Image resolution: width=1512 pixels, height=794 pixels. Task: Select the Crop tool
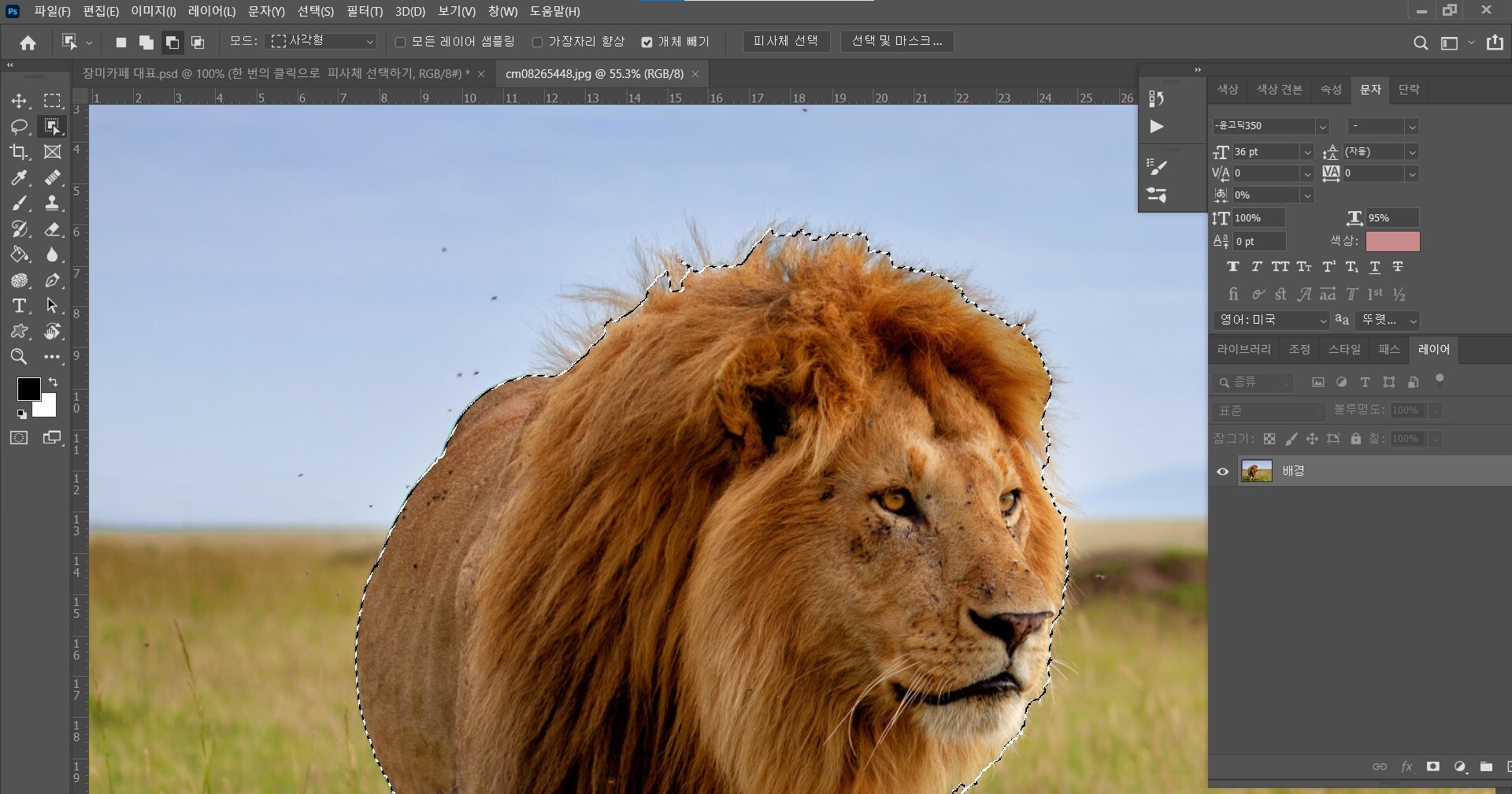(x=19, y=152)
